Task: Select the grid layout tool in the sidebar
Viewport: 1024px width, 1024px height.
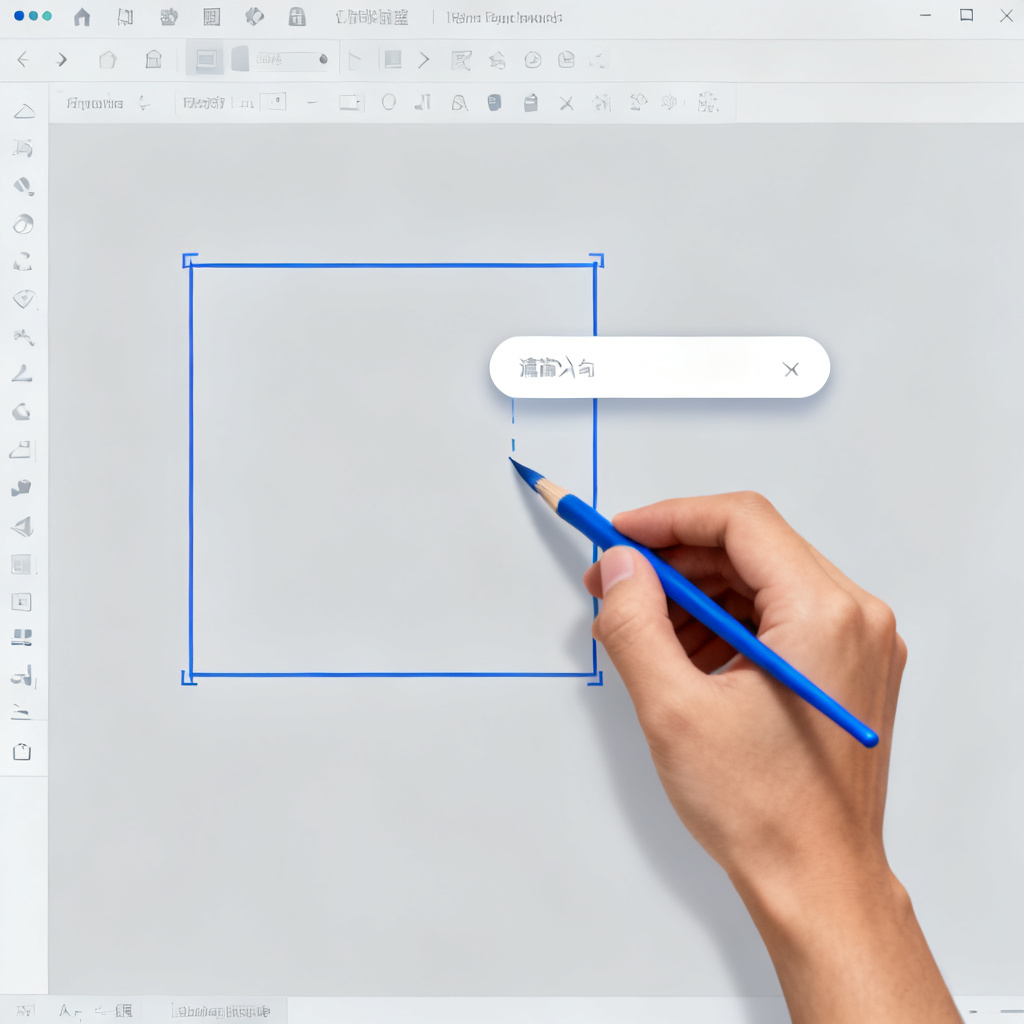Action: click(21, 564)
